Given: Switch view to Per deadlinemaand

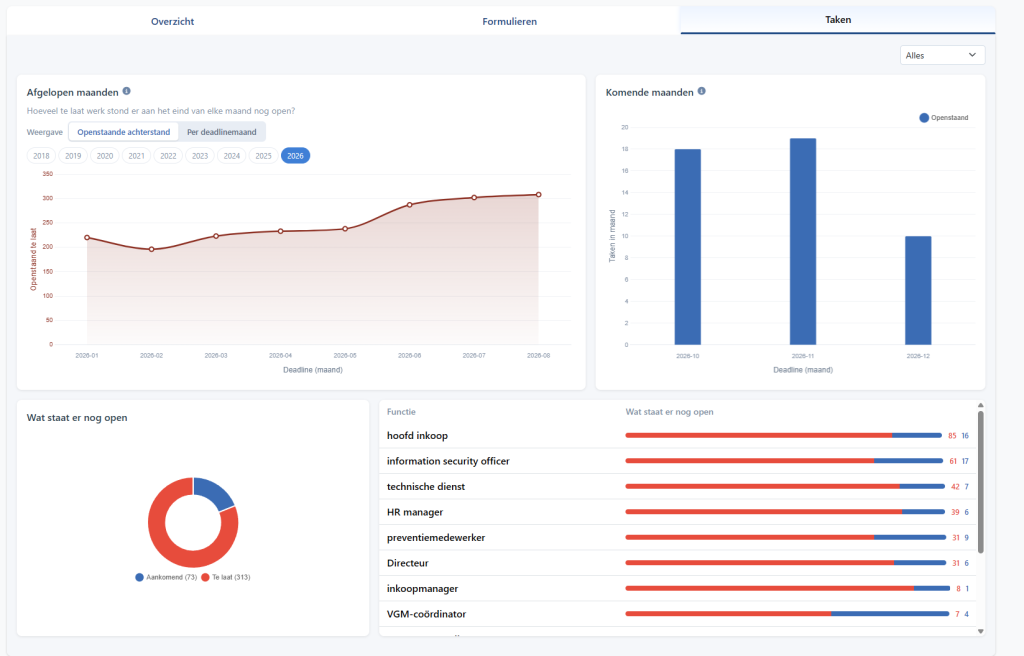Looking at the screenshot, I should pyautogui.click(x=222, y=132).
